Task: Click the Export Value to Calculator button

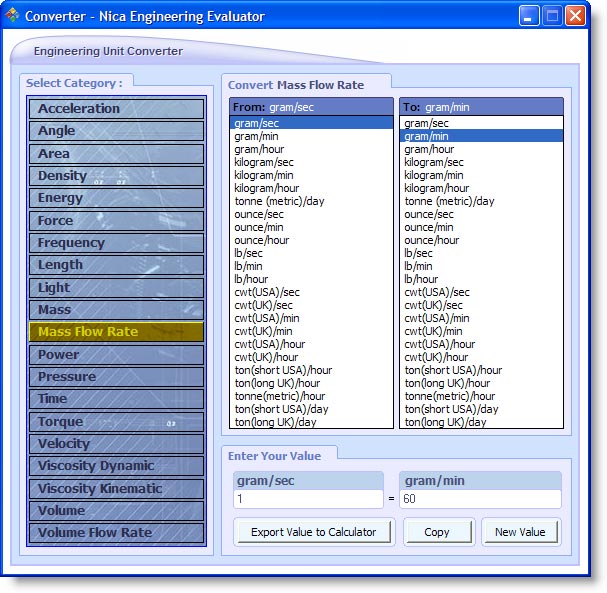Action: [314, 532]
